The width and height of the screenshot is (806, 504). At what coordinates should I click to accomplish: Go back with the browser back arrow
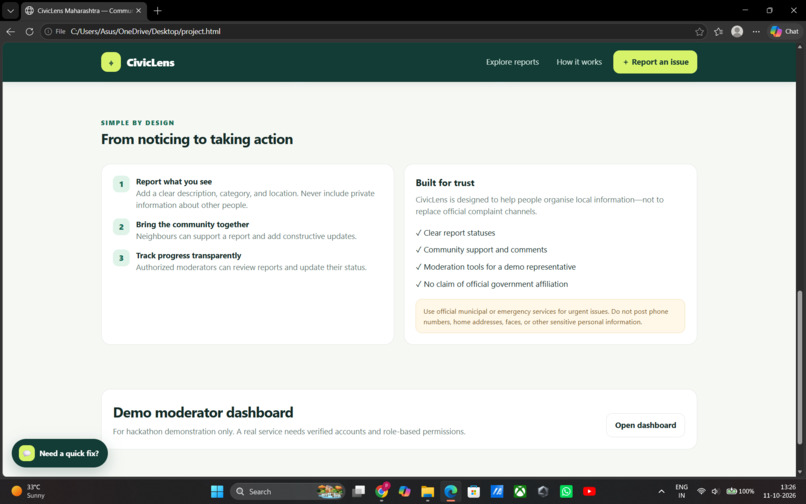point(10,31)
